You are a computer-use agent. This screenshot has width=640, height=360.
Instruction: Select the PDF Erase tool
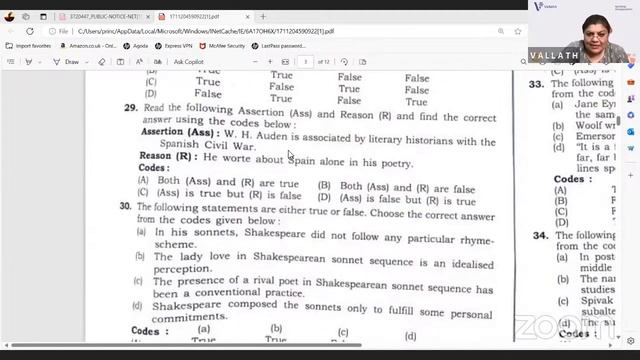point(102,62)
